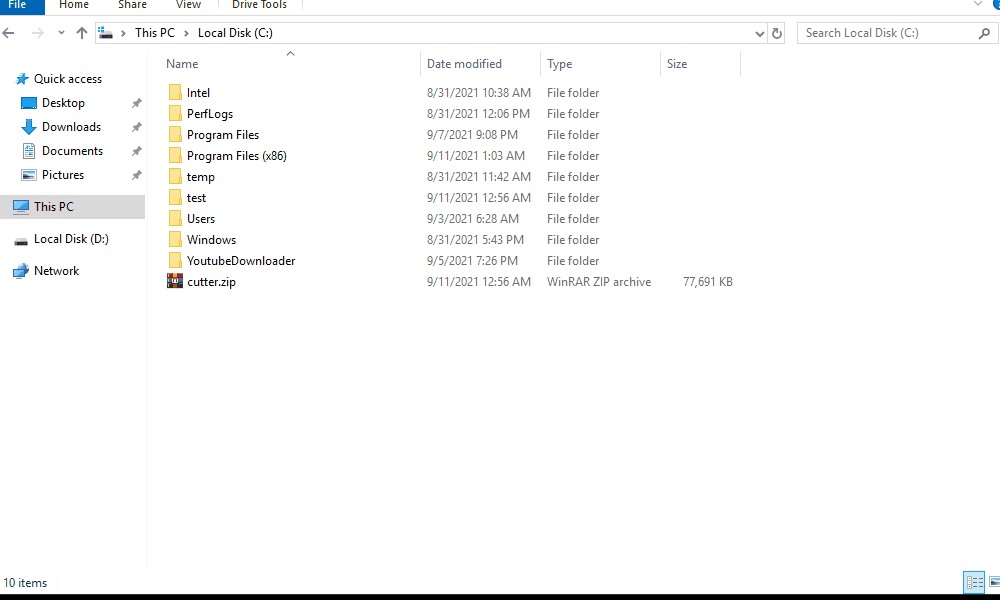This screenshot has width=1000, height=600.
Task: Click the pin icon beside Downloads
Action: point(136,127)
